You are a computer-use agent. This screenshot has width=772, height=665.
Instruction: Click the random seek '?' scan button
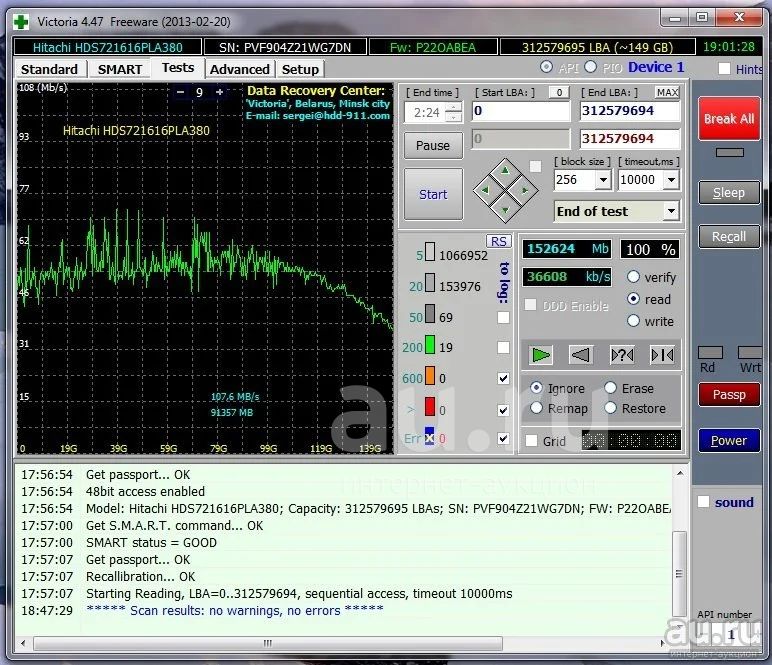(622, 354)
